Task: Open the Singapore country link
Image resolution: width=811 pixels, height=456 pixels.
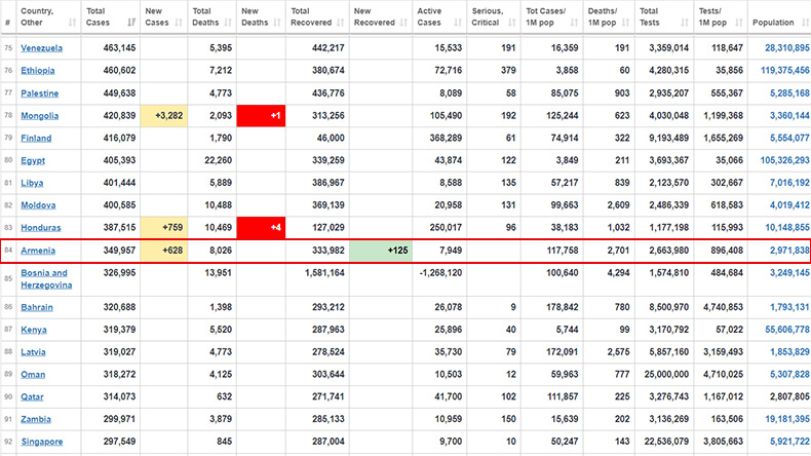Action: [x=42, y=442]
